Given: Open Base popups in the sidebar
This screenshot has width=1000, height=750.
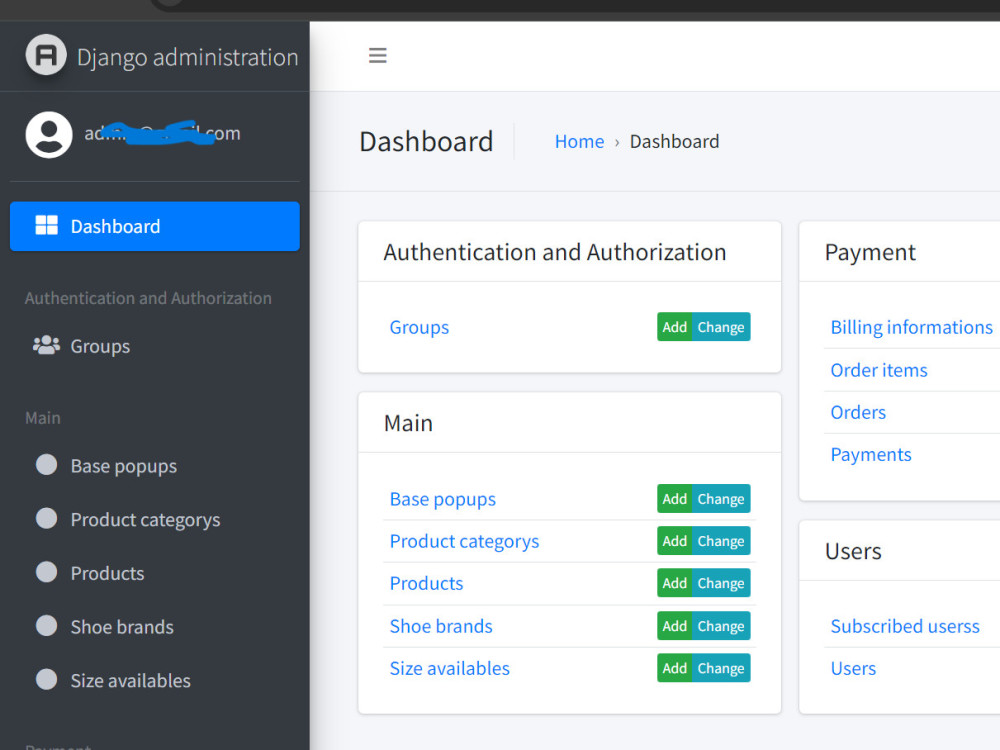Looking at the screenshot, I should 155,466.
